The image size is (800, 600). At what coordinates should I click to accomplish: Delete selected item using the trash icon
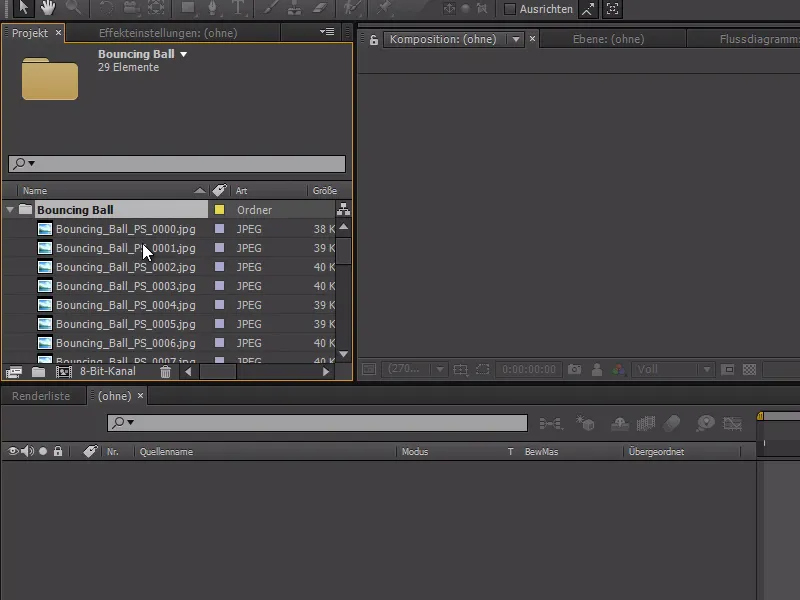pos(166,371)
